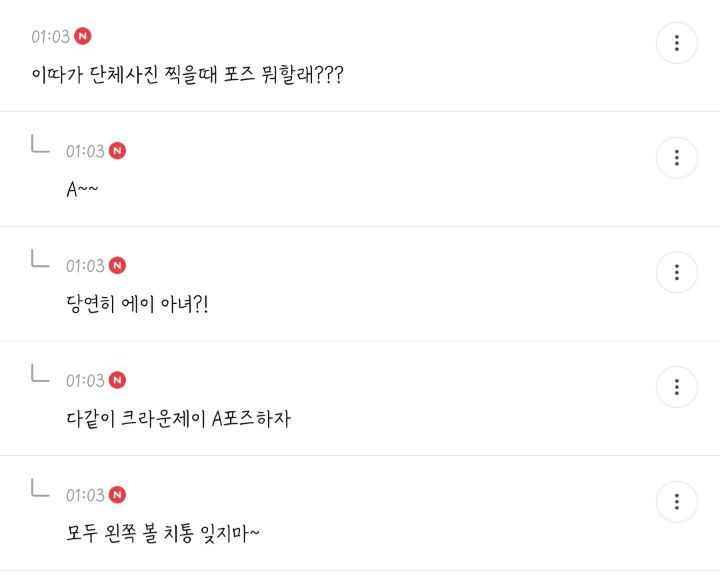Open the more options menu for the "당연히 에이 아녀?!" reply

(677, 272)
